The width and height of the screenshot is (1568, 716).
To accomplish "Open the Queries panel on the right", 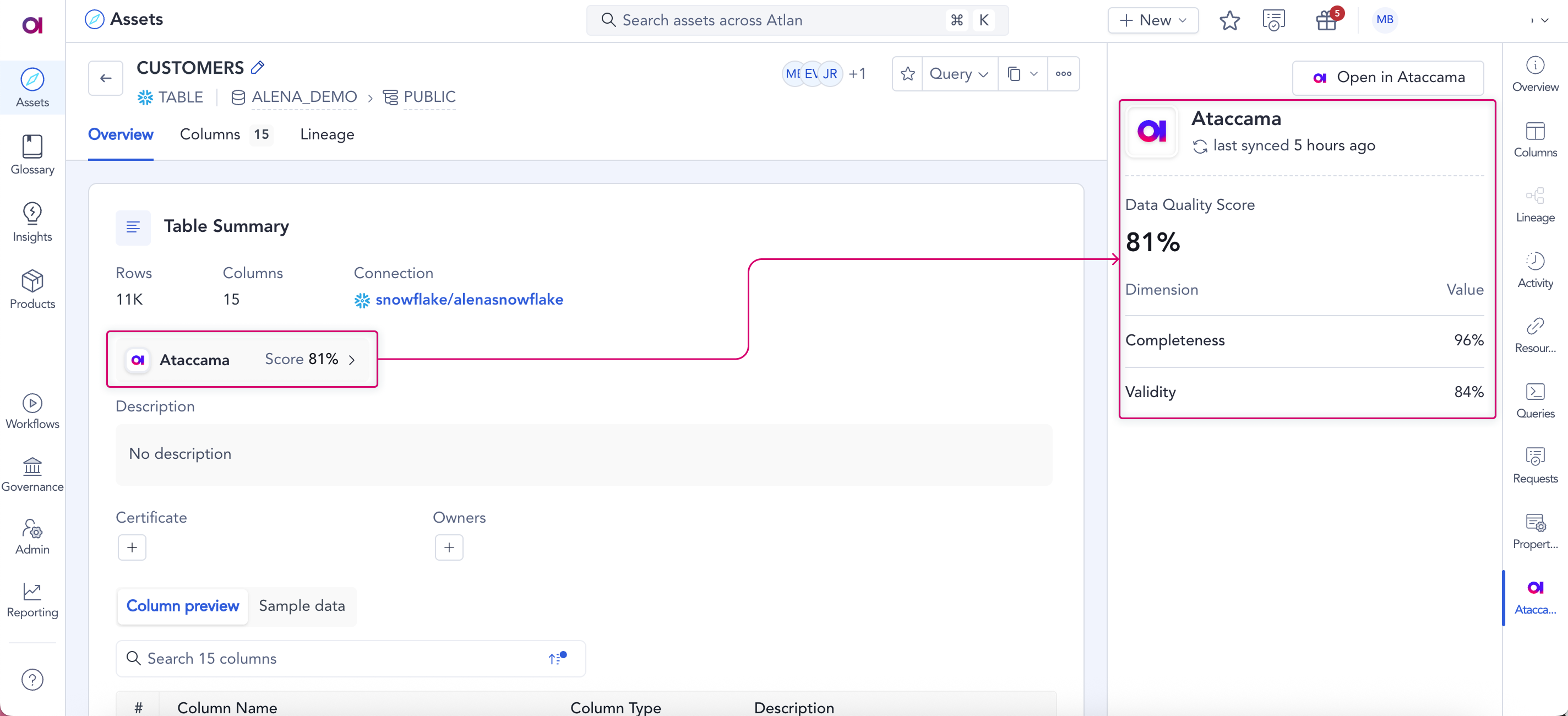I will (x=1534, y=400).
